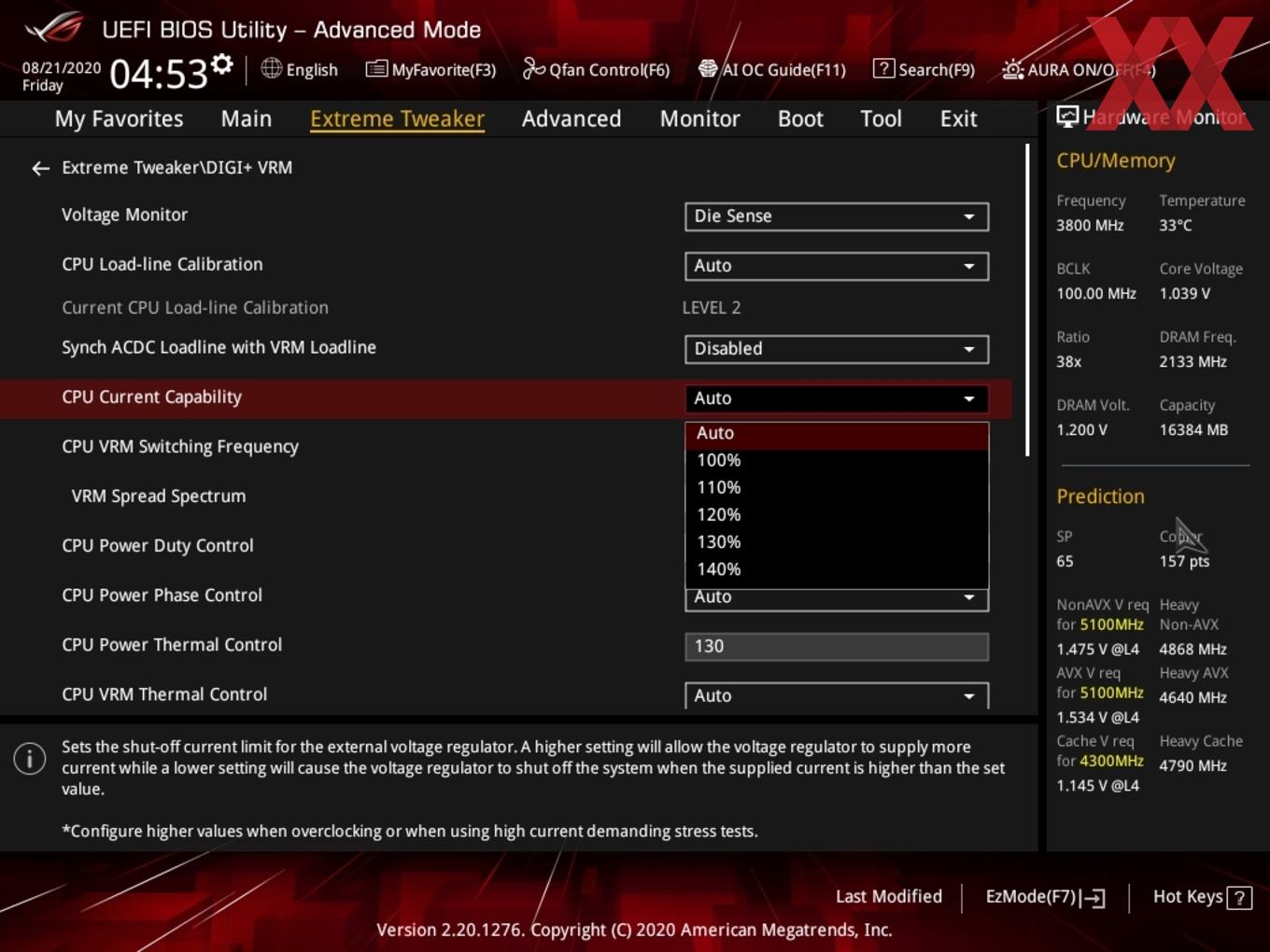Open CPU VRM Thermal Control dropdown

tap(837, 695)
